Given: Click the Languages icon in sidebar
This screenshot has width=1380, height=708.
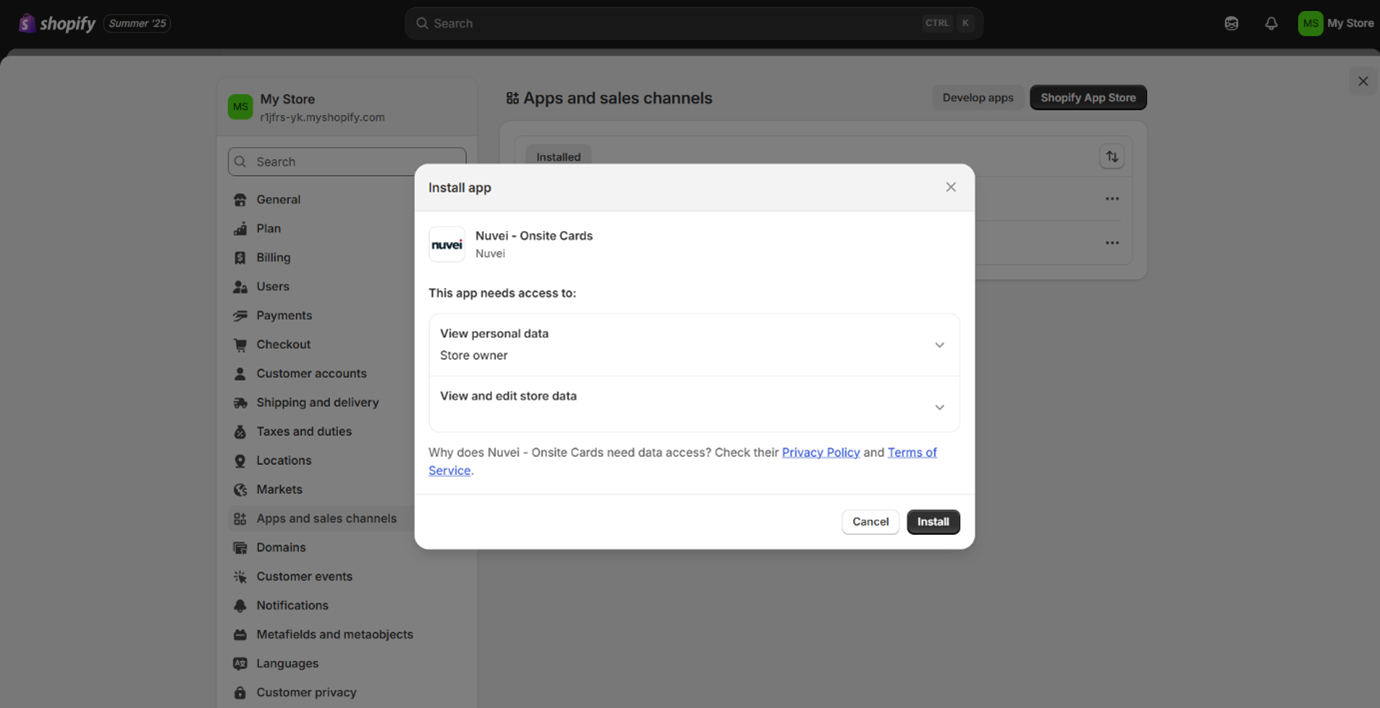Looking at the screenshot, I should 240,664.
